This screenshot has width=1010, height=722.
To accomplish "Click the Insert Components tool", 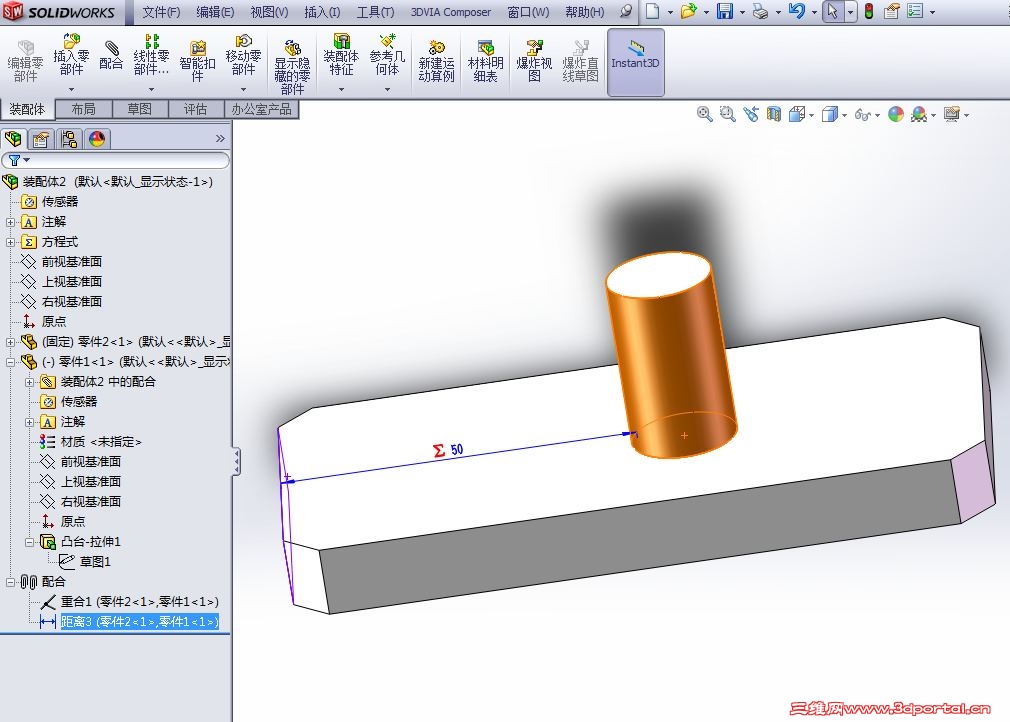I will 71,55.
